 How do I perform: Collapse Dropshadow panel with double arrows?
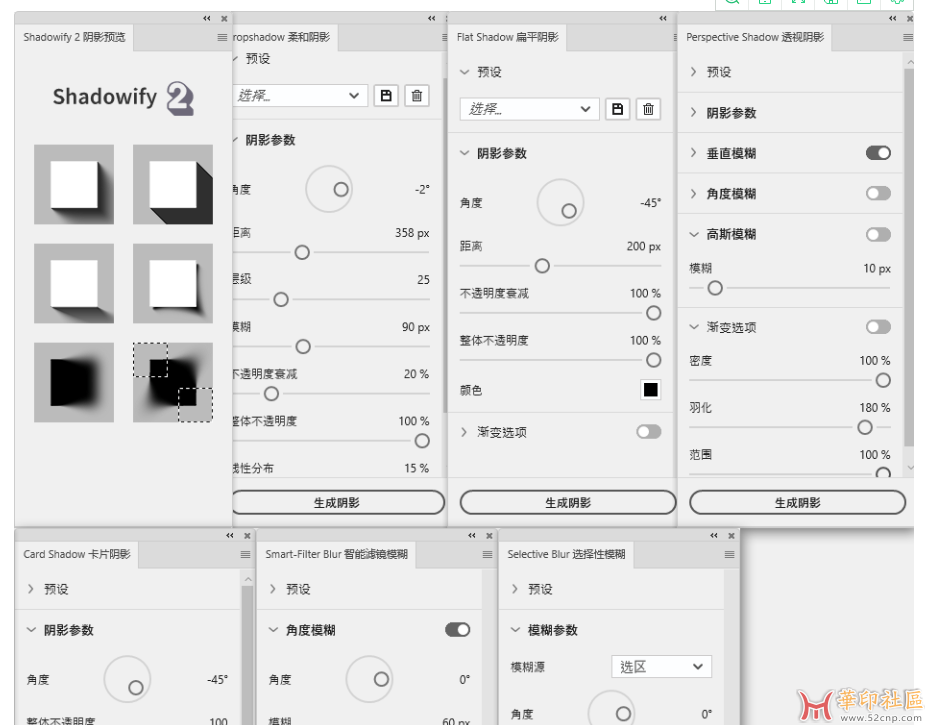coord(432,18)
